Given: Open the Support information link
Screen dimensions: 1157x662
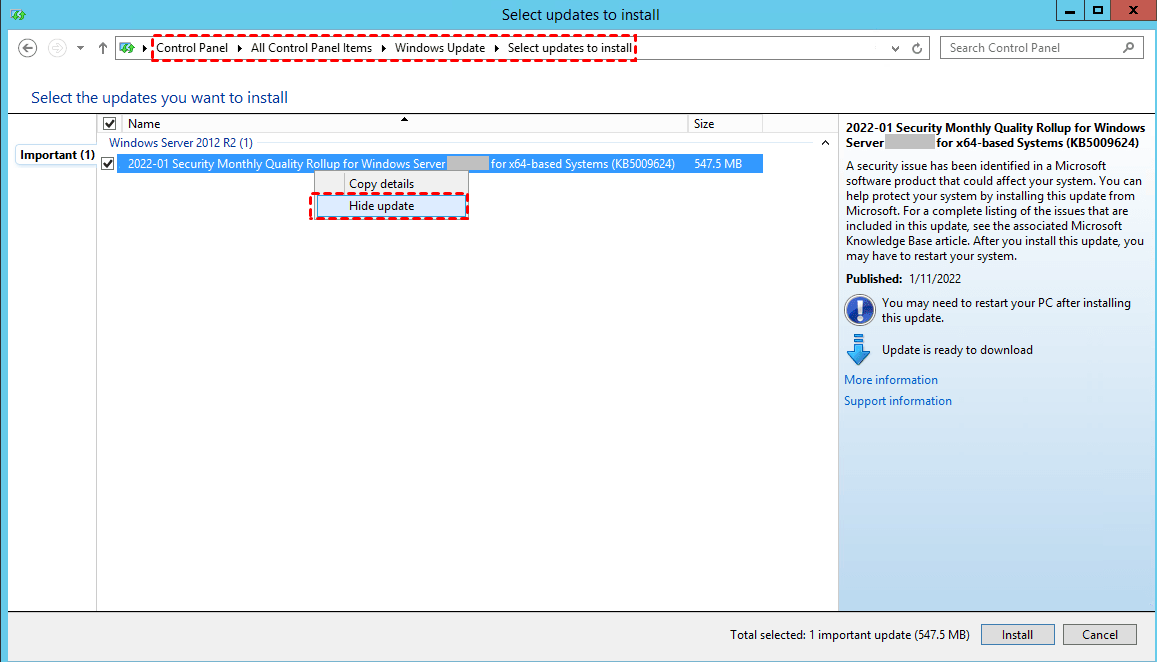Looking at the screenshot, I should [898, 401].
